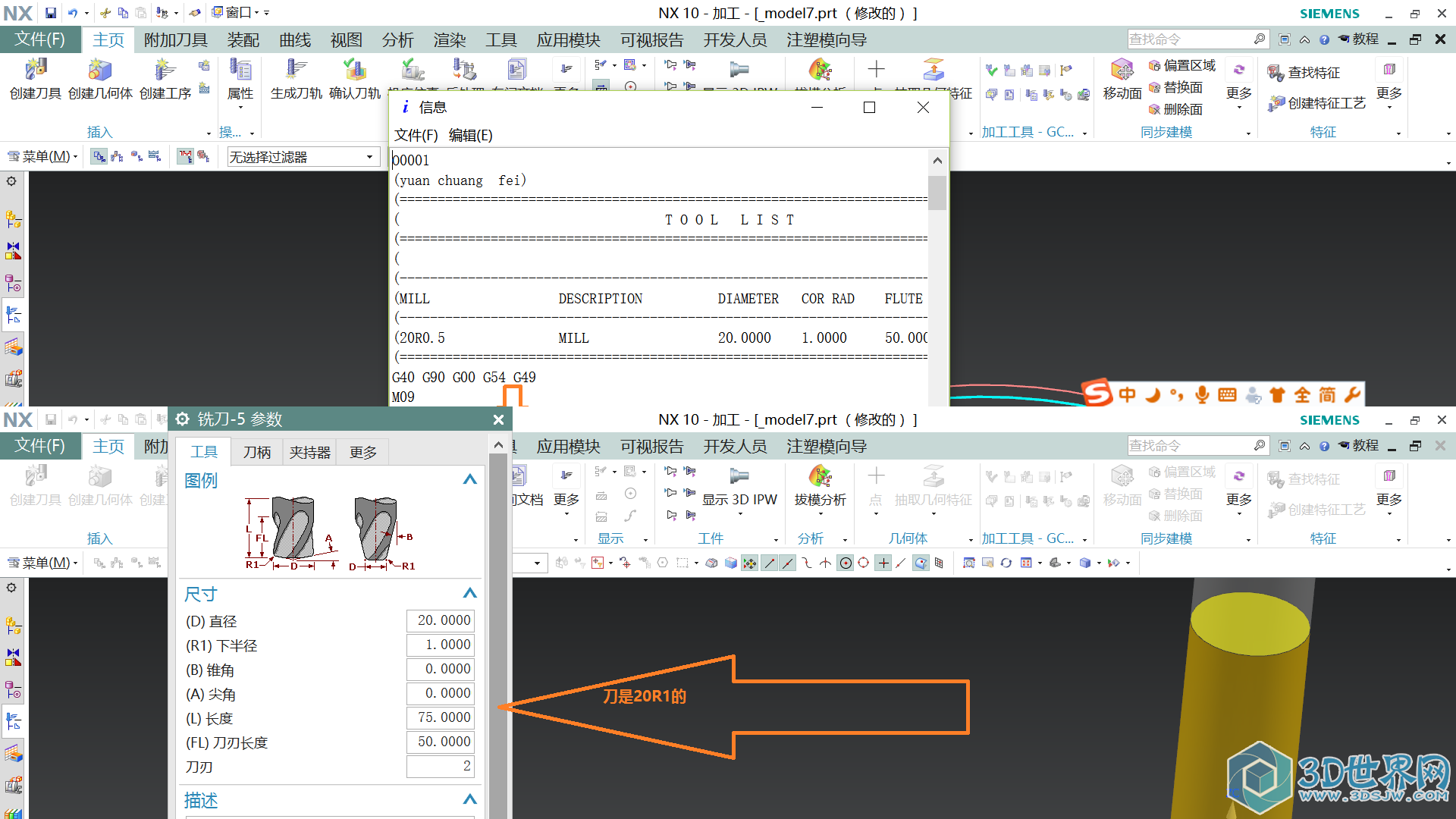This screenshot has width=1456, height=819.
Task: Click Create Feature Process (创建特征工艺) in top window
Action: (x=1316, y=103)
